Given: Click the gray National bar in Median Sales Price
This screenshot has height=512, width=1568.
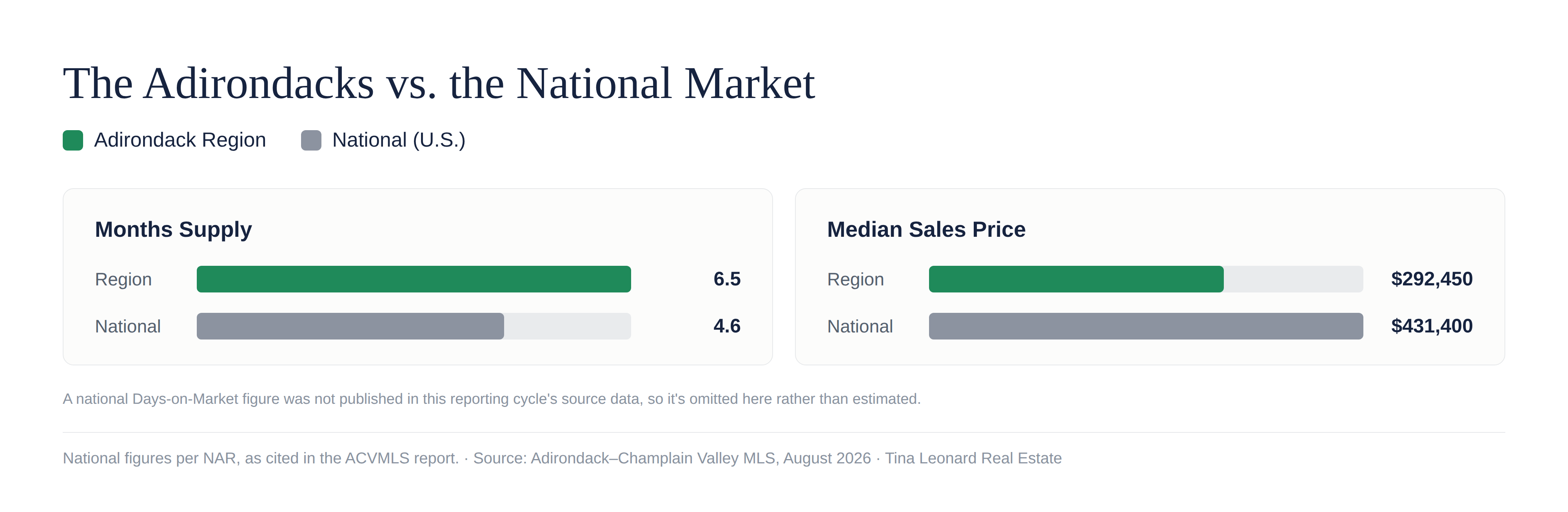Looking at the screenshot, I should tap(1146, 326).
